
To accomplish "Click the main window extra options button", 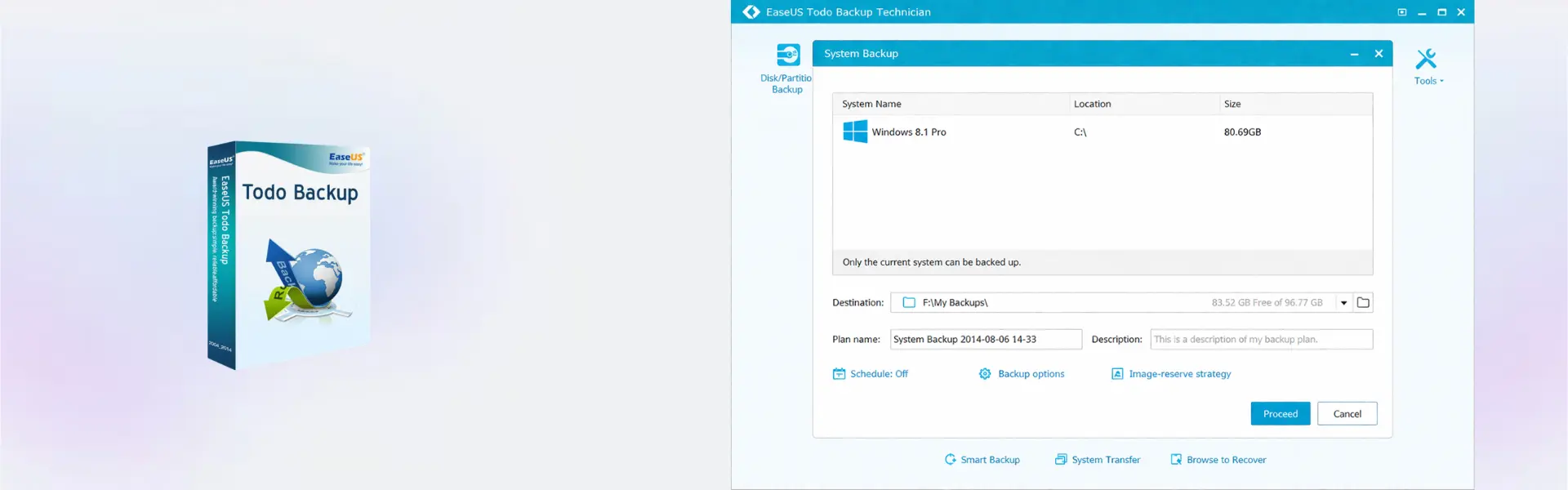I will pyautogui.click(x=1402, y=12).
